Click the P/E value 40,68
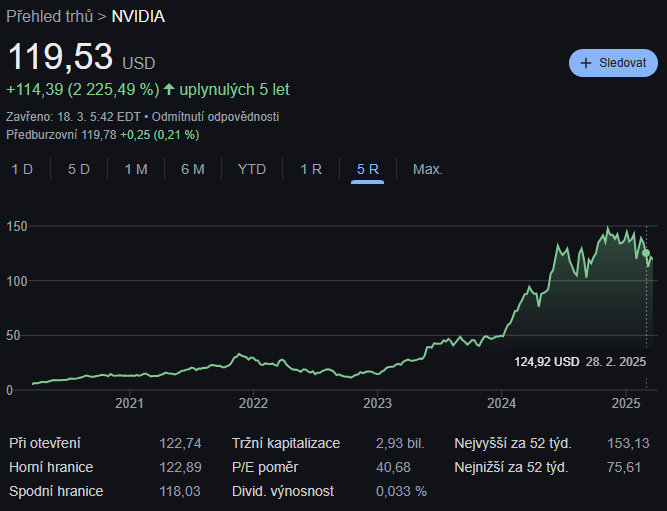 393,467
